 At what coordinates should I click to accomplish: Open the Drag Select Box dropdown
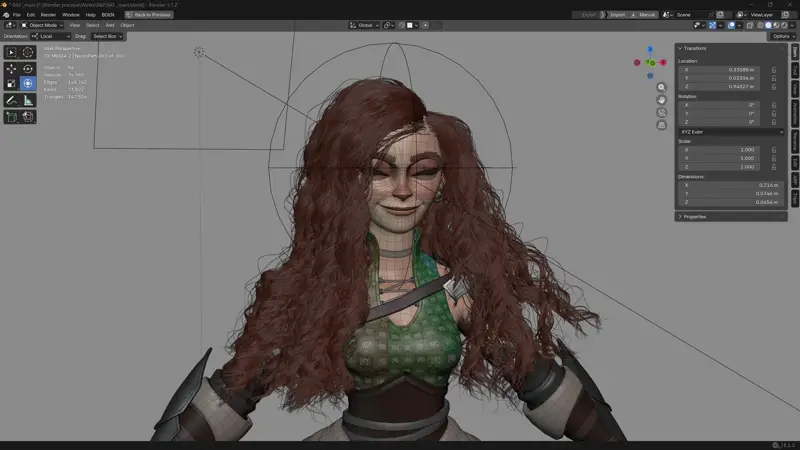pyautogui.click(x=107, y=36)
